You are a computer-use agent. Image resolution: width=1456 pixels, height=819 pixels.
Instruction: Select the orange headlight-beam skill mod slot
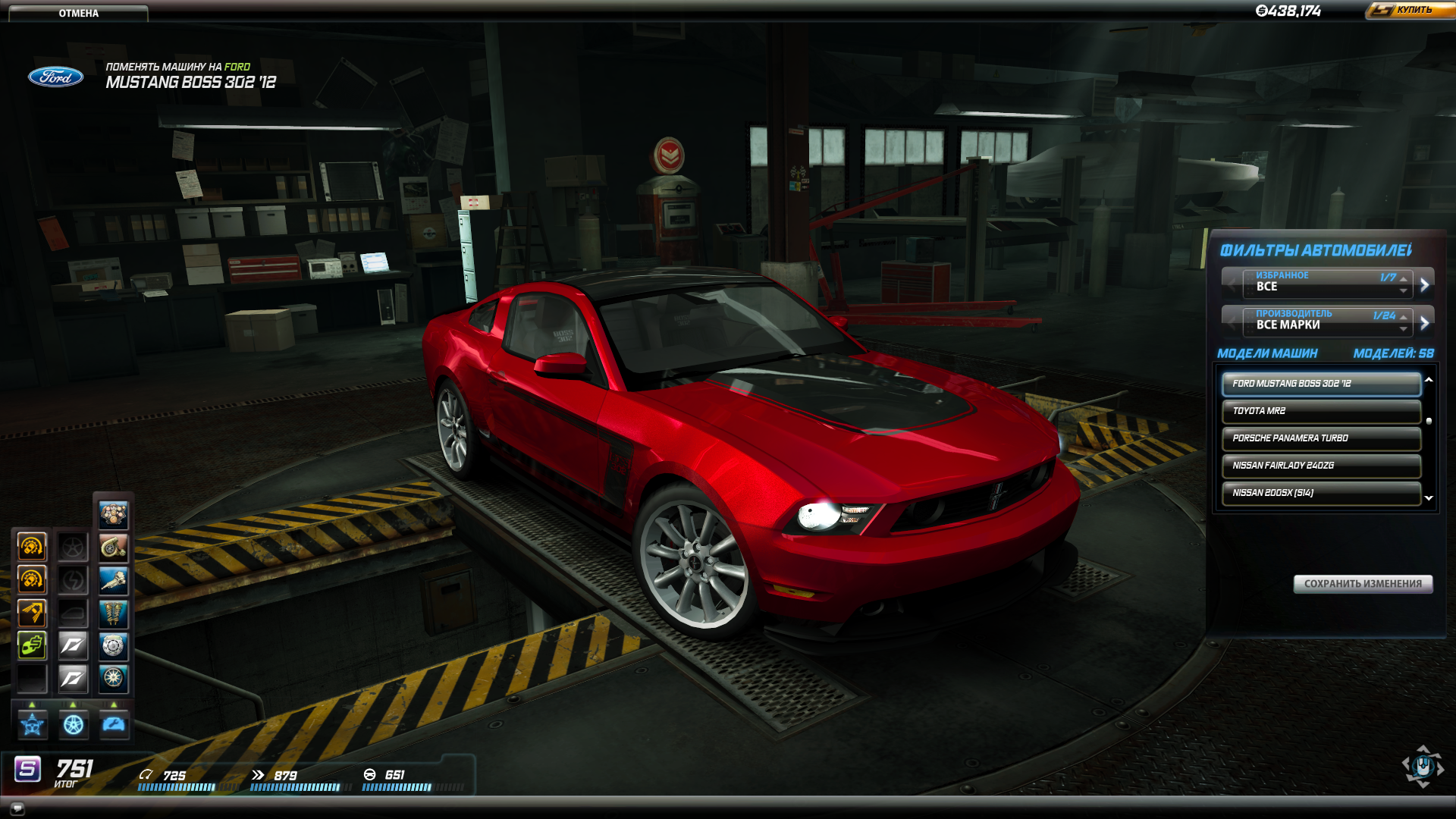pos(32,613)
